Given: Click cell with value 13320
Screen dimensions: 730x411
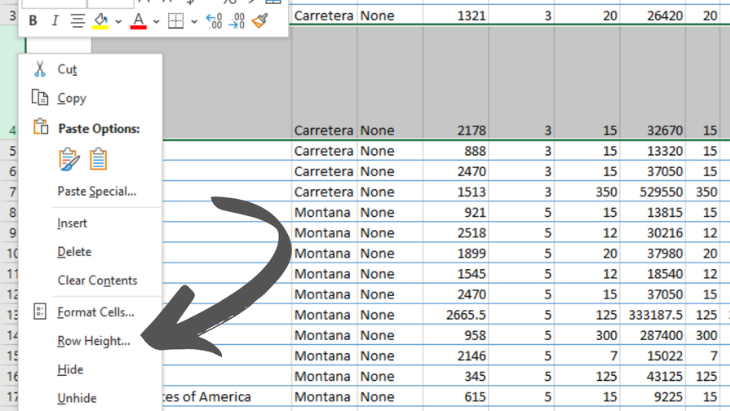Looking at the screenshot, I should coord(652,151).
